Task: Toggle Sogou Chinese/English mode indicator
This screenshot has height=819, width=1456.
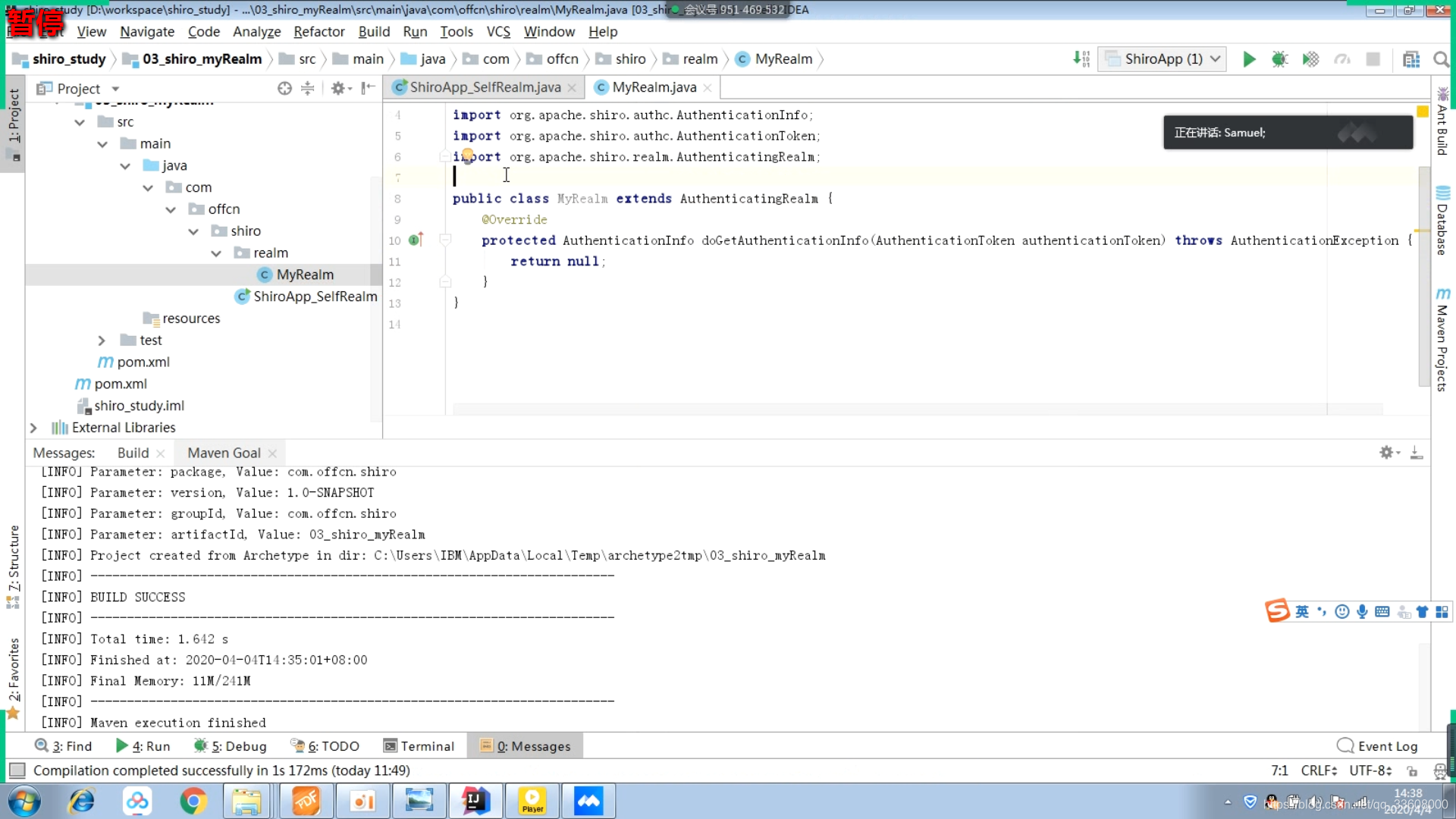Action: 1302,612
